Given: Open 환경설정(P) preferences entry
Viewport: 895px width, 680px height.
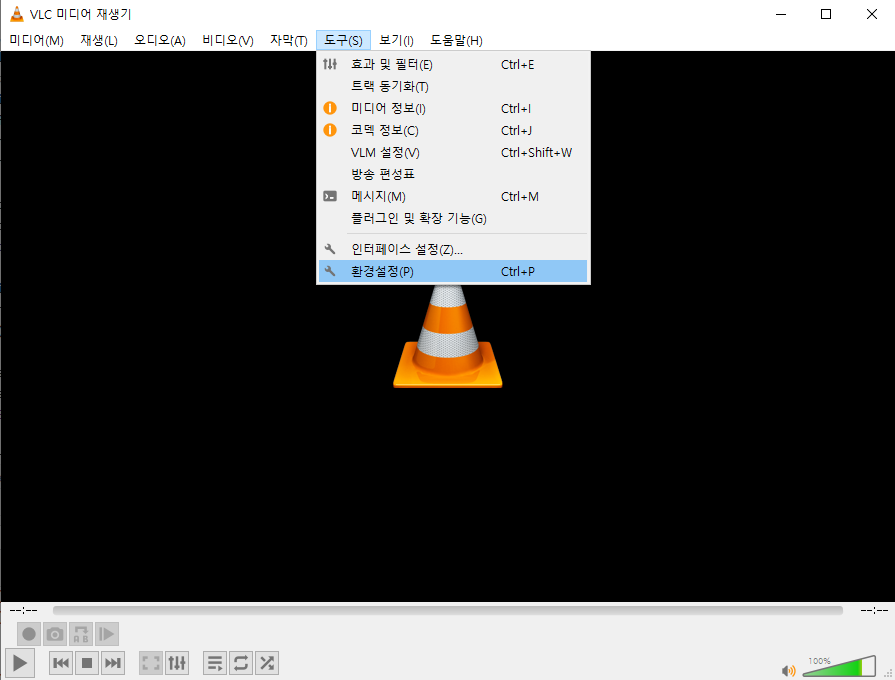Looking at the screenshot, I should 453,271.
